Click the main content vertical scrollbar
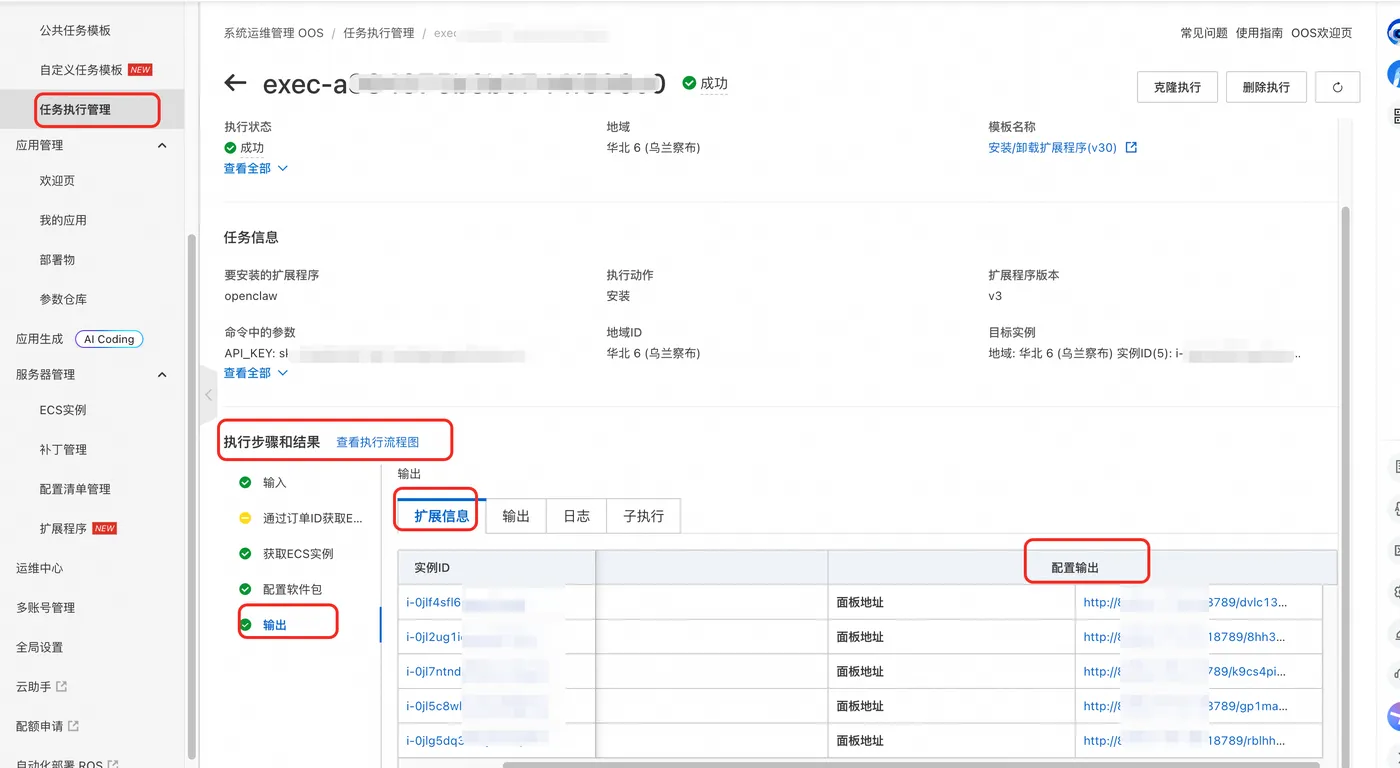 coord(1345,485)
